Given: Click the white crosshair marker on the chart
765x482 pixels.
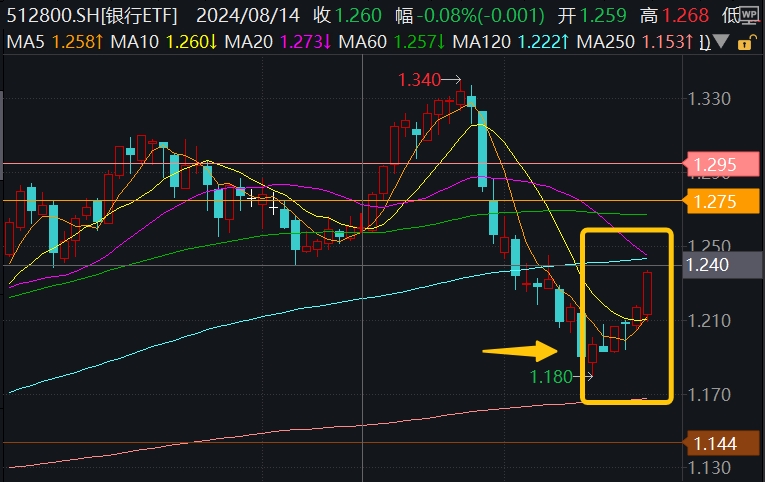Looking at the screenshot, I should pos(272,207).
